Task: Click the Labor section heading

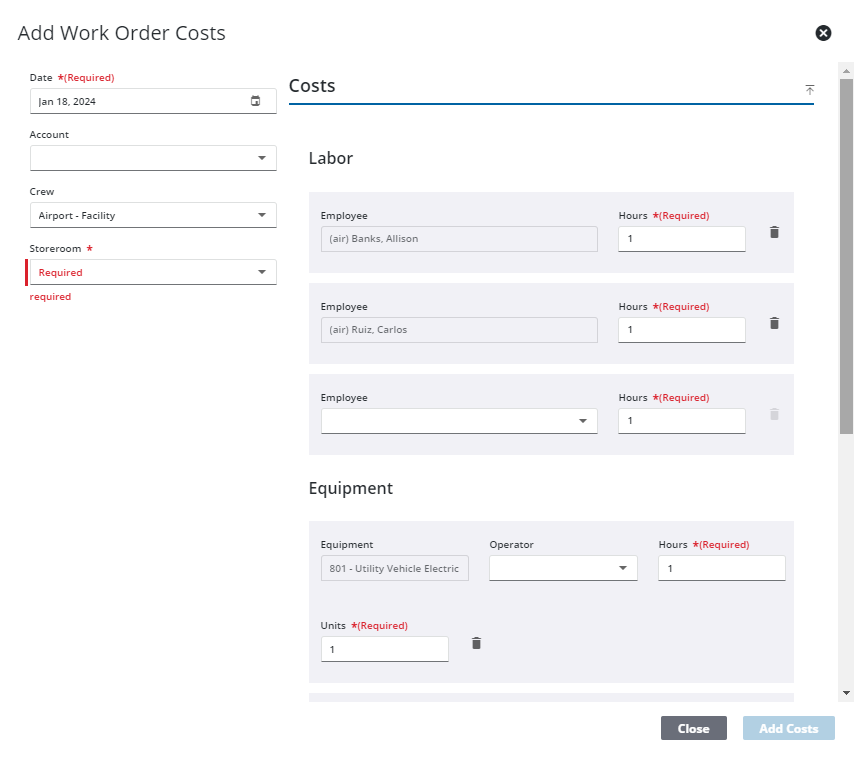Action: [x=330, y=158]
